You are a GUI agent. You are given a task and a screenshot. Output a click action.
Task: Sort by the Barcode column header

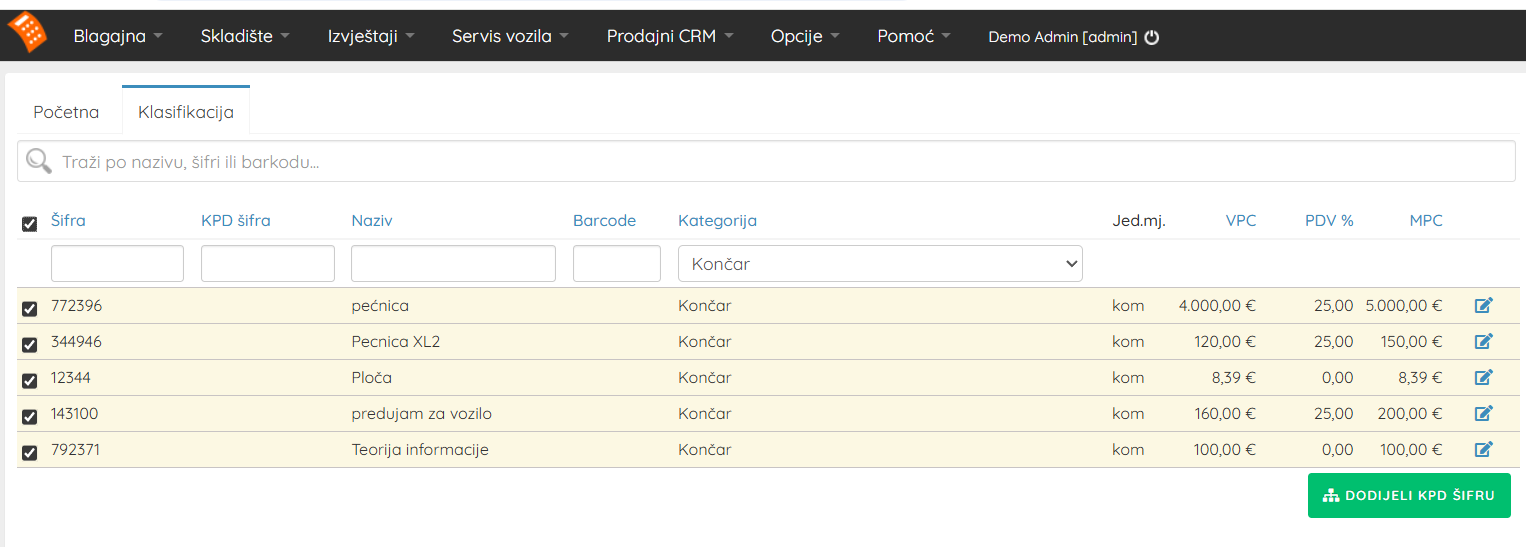pos(604,221)
